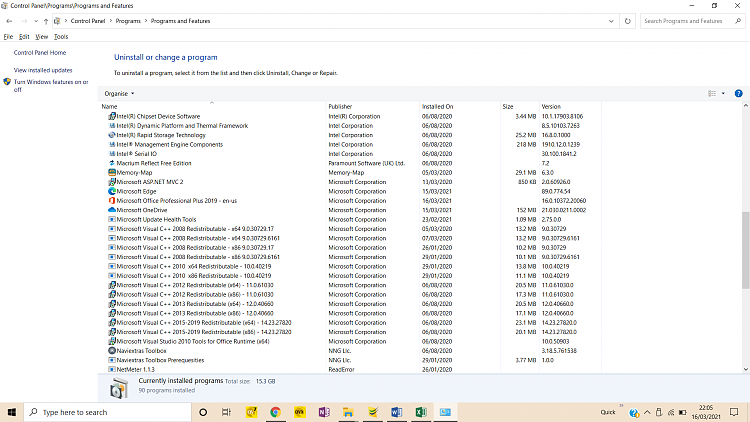The image size is (750, 422).
Task: Click the scrollbar down arrow
Action: [x=745, y=369]
